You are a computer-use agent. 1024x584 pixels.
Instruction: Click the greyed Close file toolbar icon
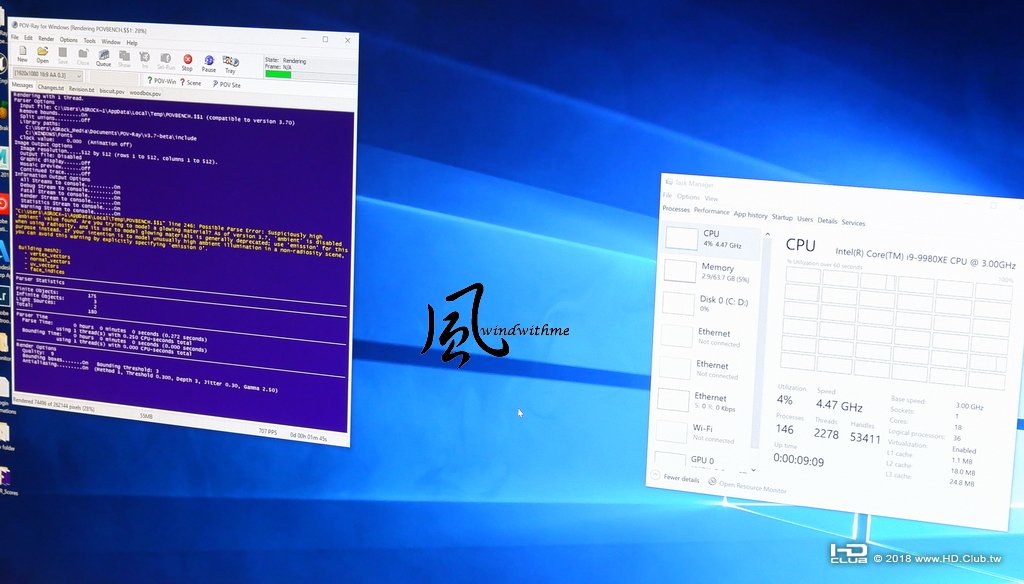(x=83, y=57)
